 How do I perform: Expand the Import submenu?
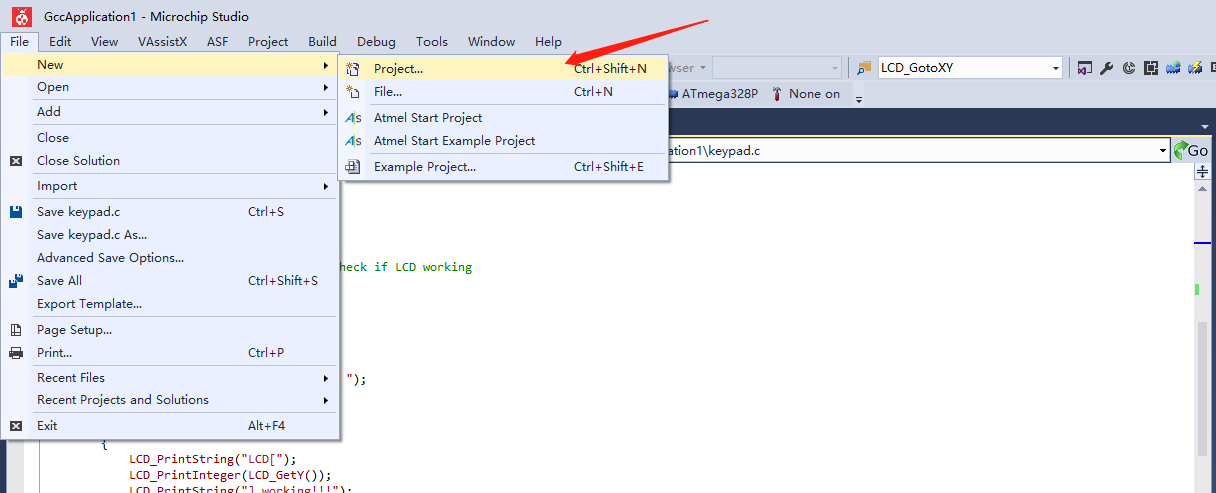coord(170,186)
